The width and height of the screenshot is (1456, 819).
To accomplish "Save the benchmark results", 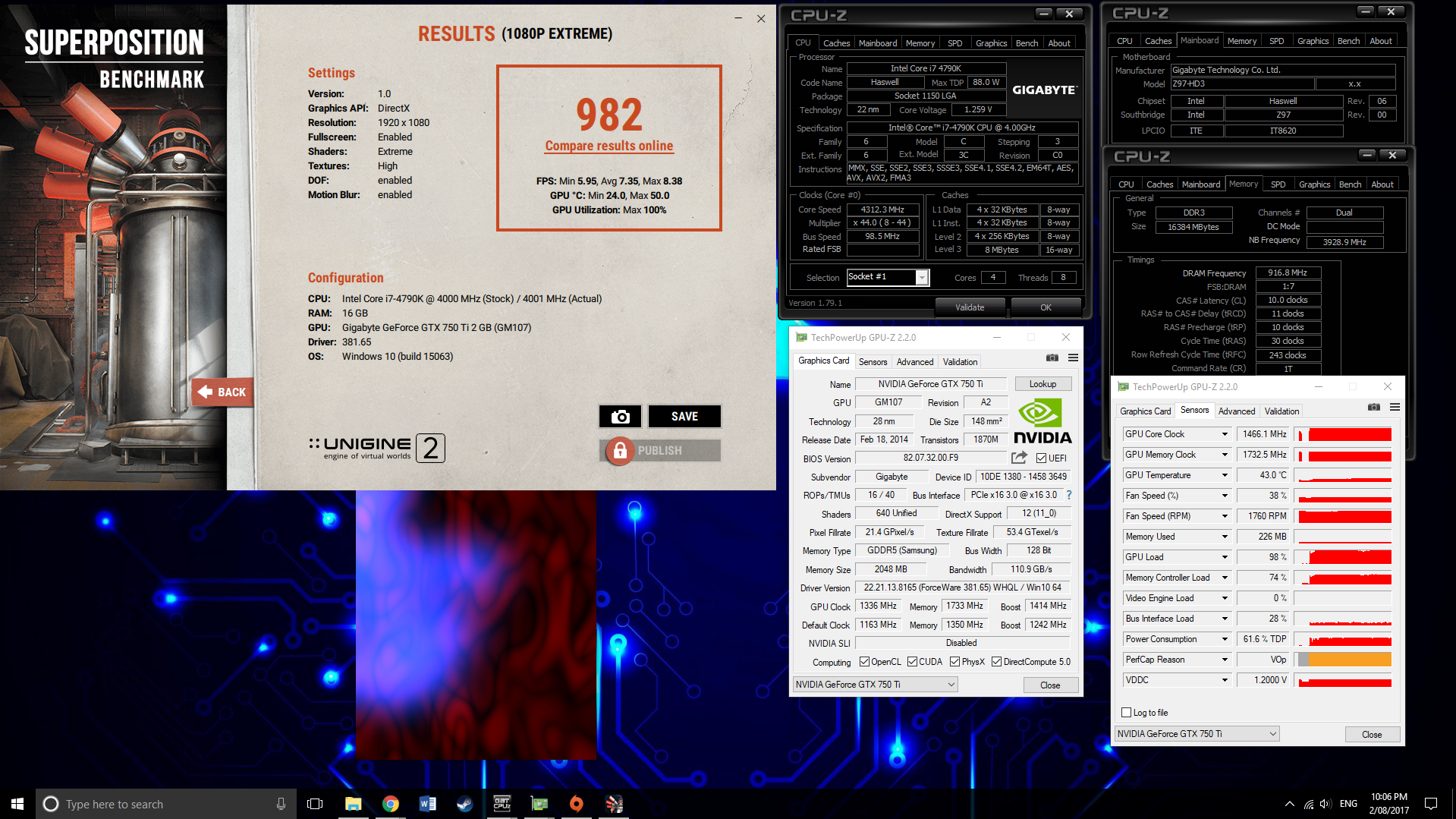I will (x=684, y=416).
